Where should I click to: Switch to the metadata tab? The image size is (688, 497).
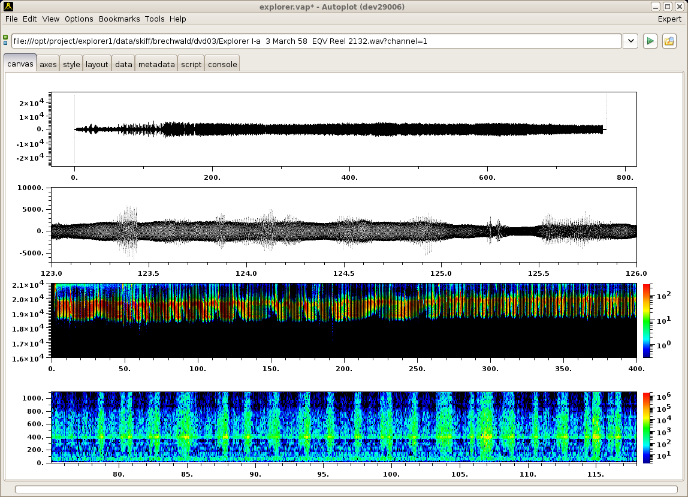[156, 64]
